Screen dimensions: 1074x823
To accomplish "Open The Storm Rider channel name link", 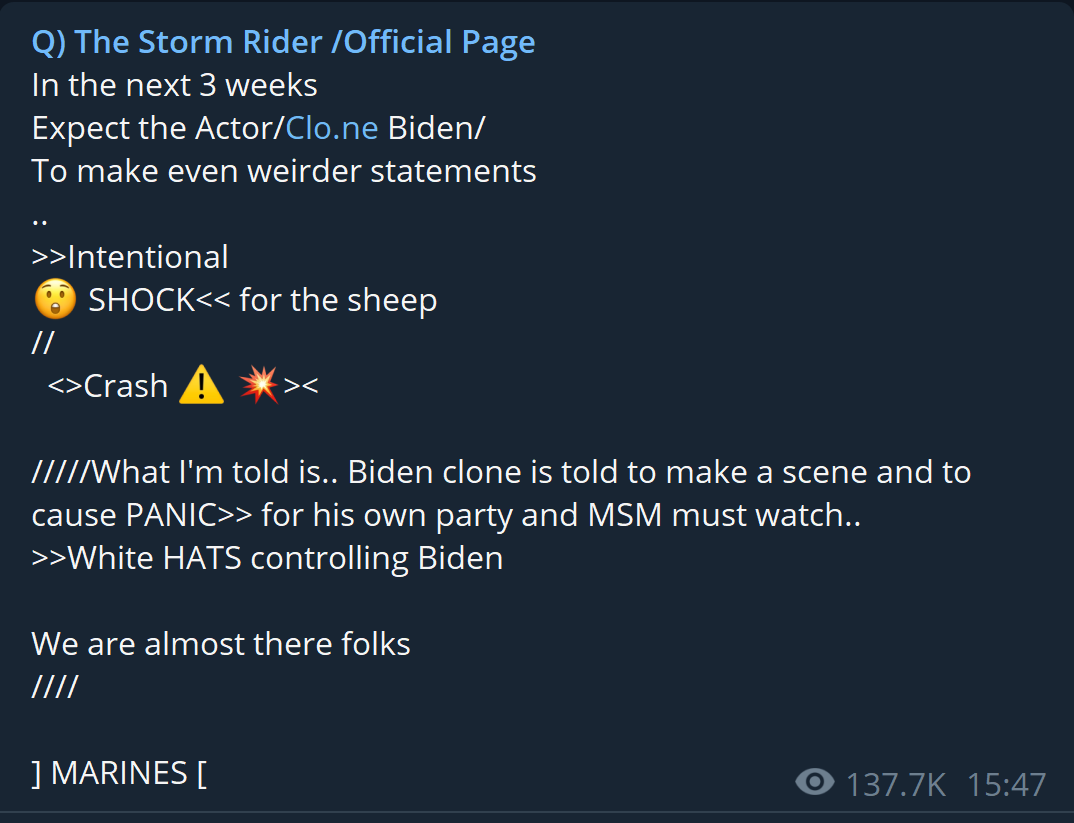I will point(283,42).
